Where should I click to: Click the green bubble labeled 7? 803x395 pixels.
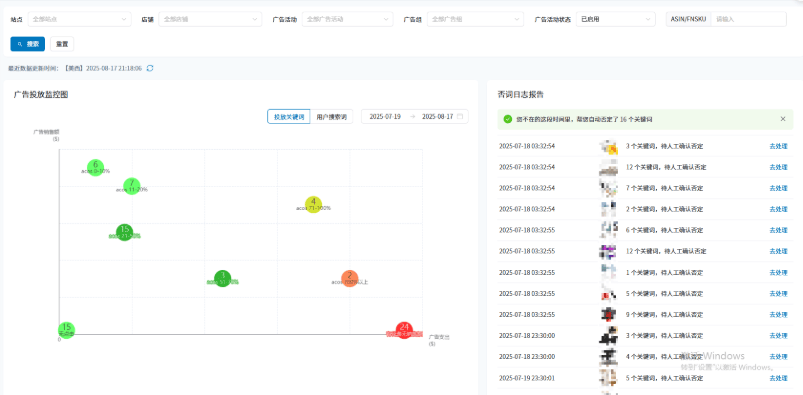point(132,186)
